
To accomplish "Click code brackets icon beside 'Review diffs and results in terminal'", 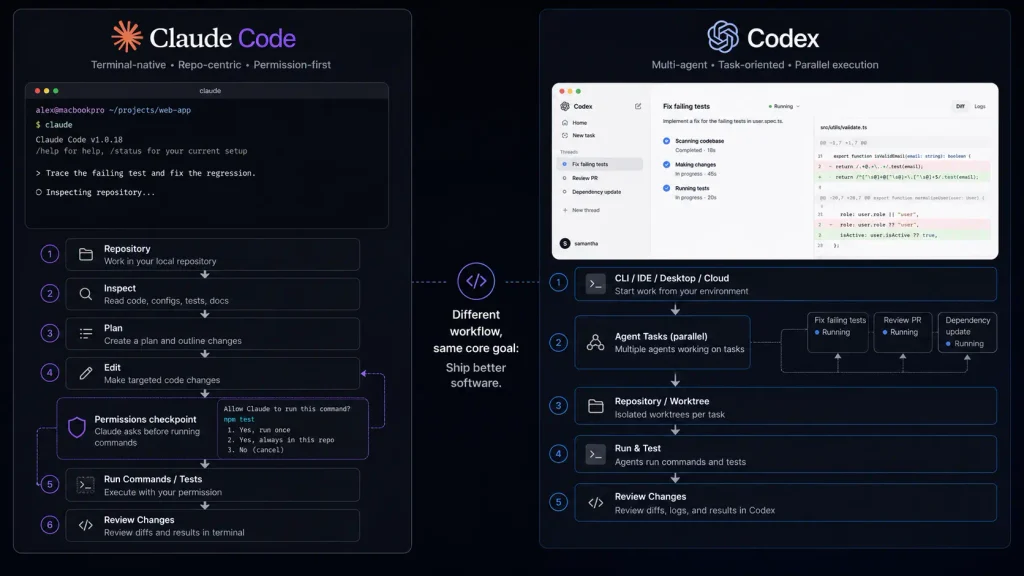I will [86, 525].
